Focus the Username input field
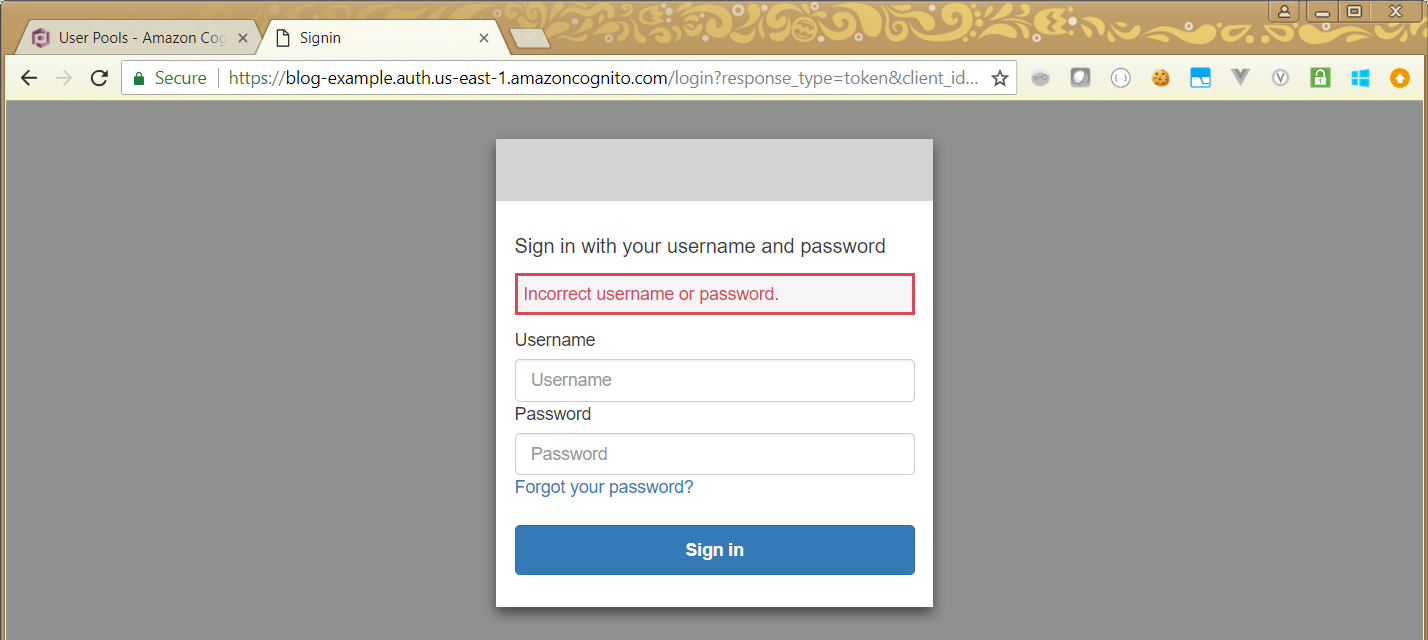Screen dimensions: 1428x640 [714, 380]
